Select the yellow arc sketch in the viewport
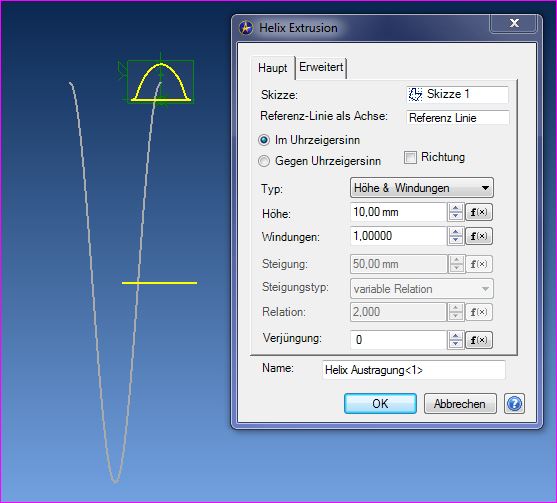Viewport: 557px width, 503px height. [x=161, y=82]
